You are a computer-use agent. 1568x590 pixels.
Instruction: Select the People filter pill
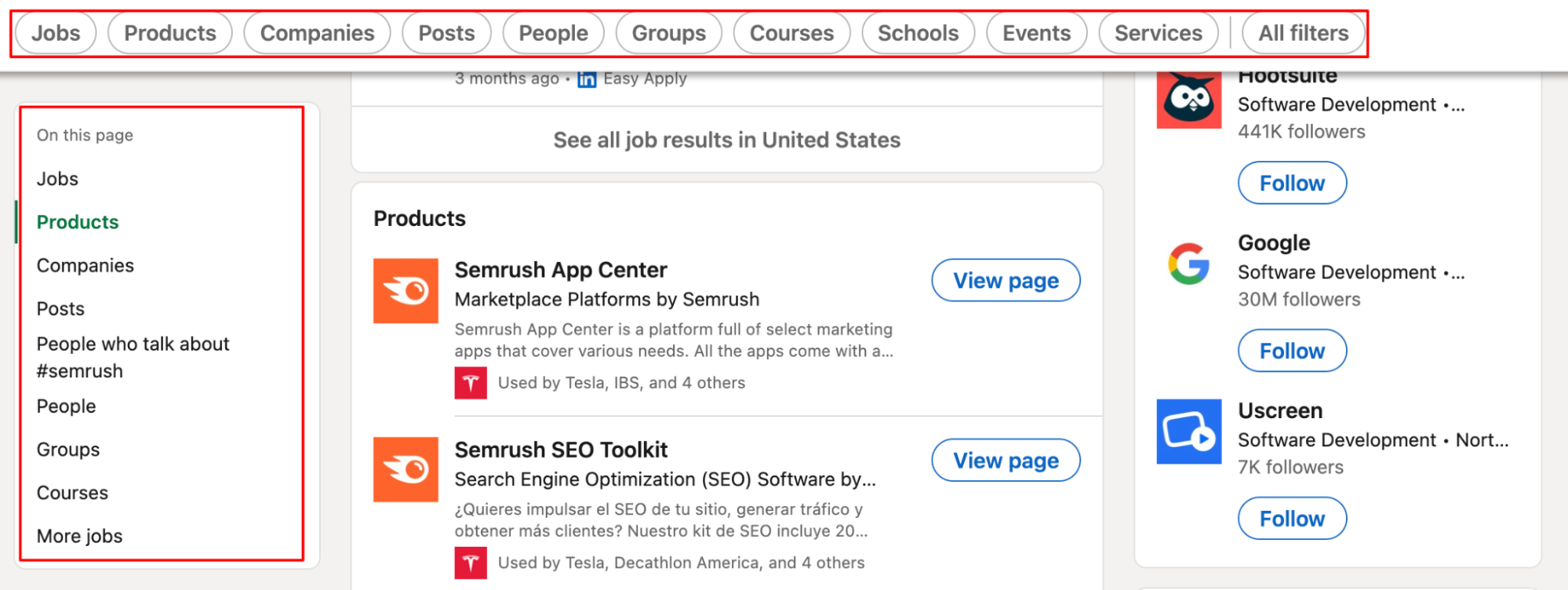[x=553, y=33]
